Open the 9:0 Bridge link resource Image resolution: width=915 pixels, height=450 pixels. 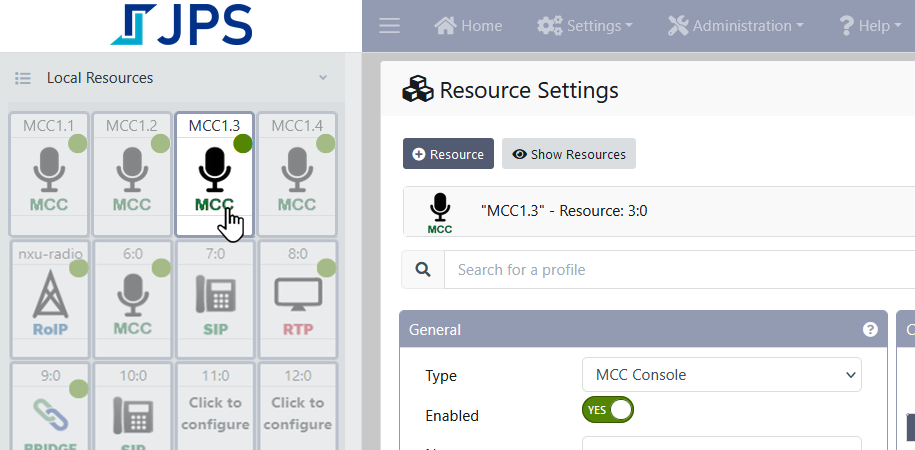coord(49,410)
